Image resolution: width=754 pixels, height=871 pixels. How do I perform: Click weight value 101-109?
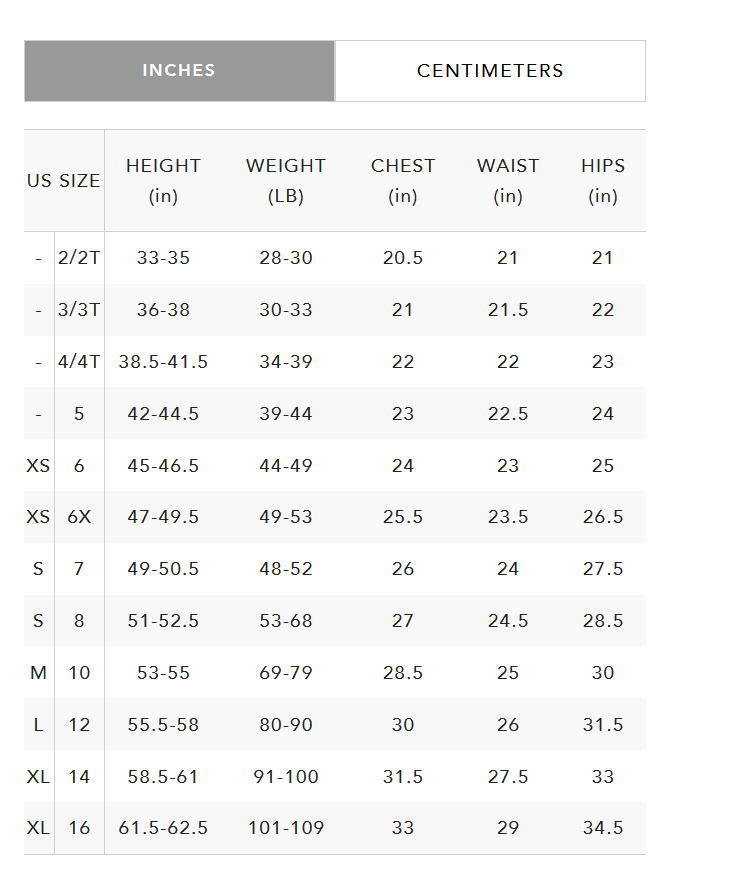286,828
